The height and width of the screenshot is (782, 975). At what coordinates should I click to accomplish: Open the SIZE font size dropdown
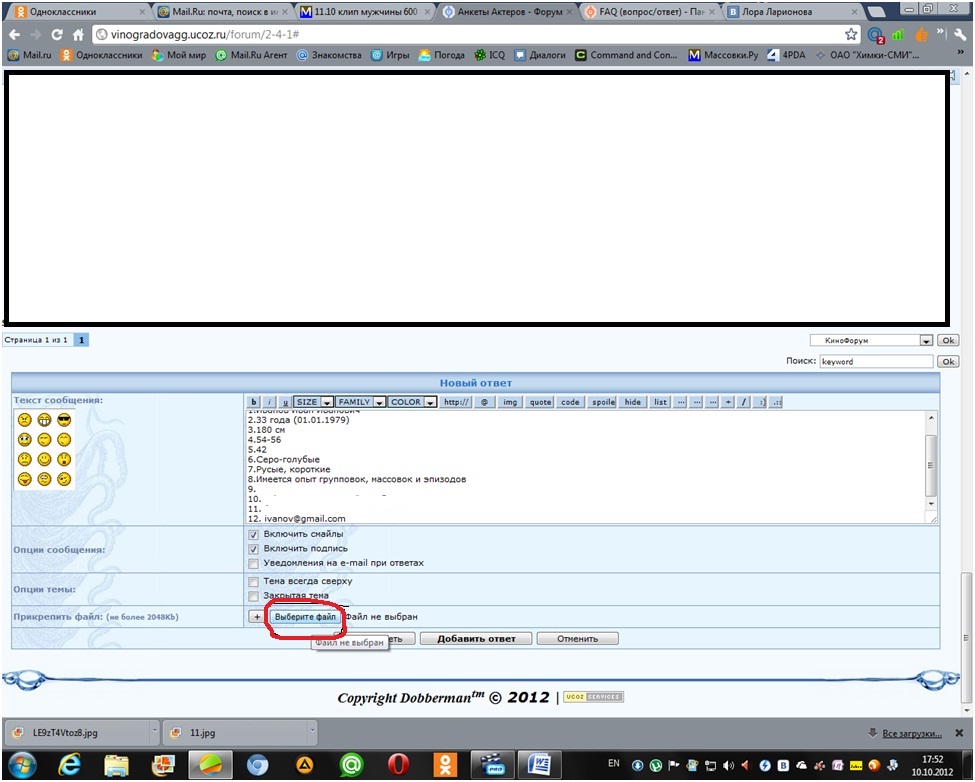click(313, 402)
